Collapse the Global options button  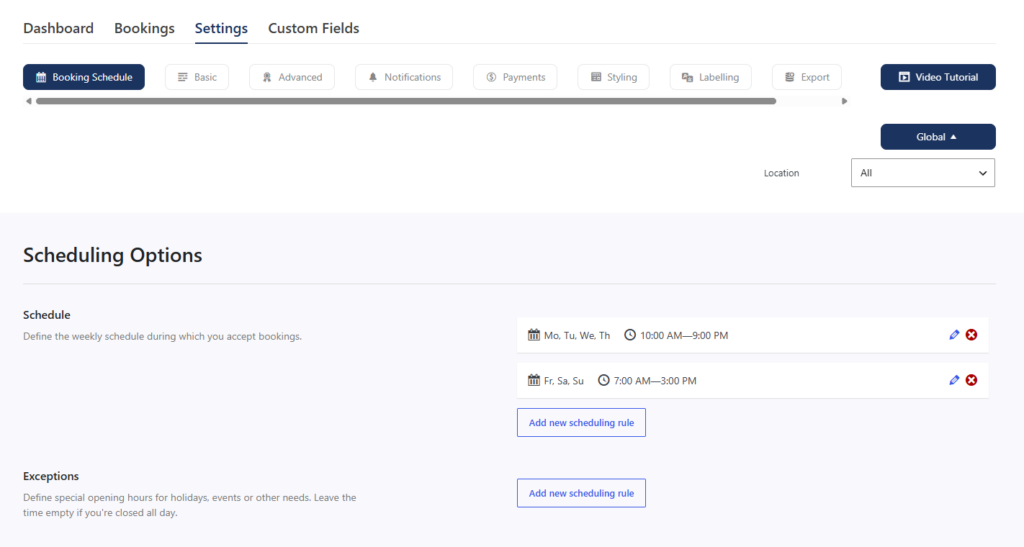coord(938,137)
